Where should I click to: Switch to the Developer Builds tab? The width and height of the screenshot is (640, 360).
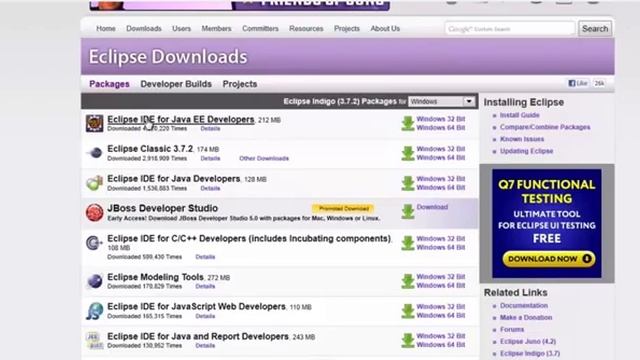(176, 84)
